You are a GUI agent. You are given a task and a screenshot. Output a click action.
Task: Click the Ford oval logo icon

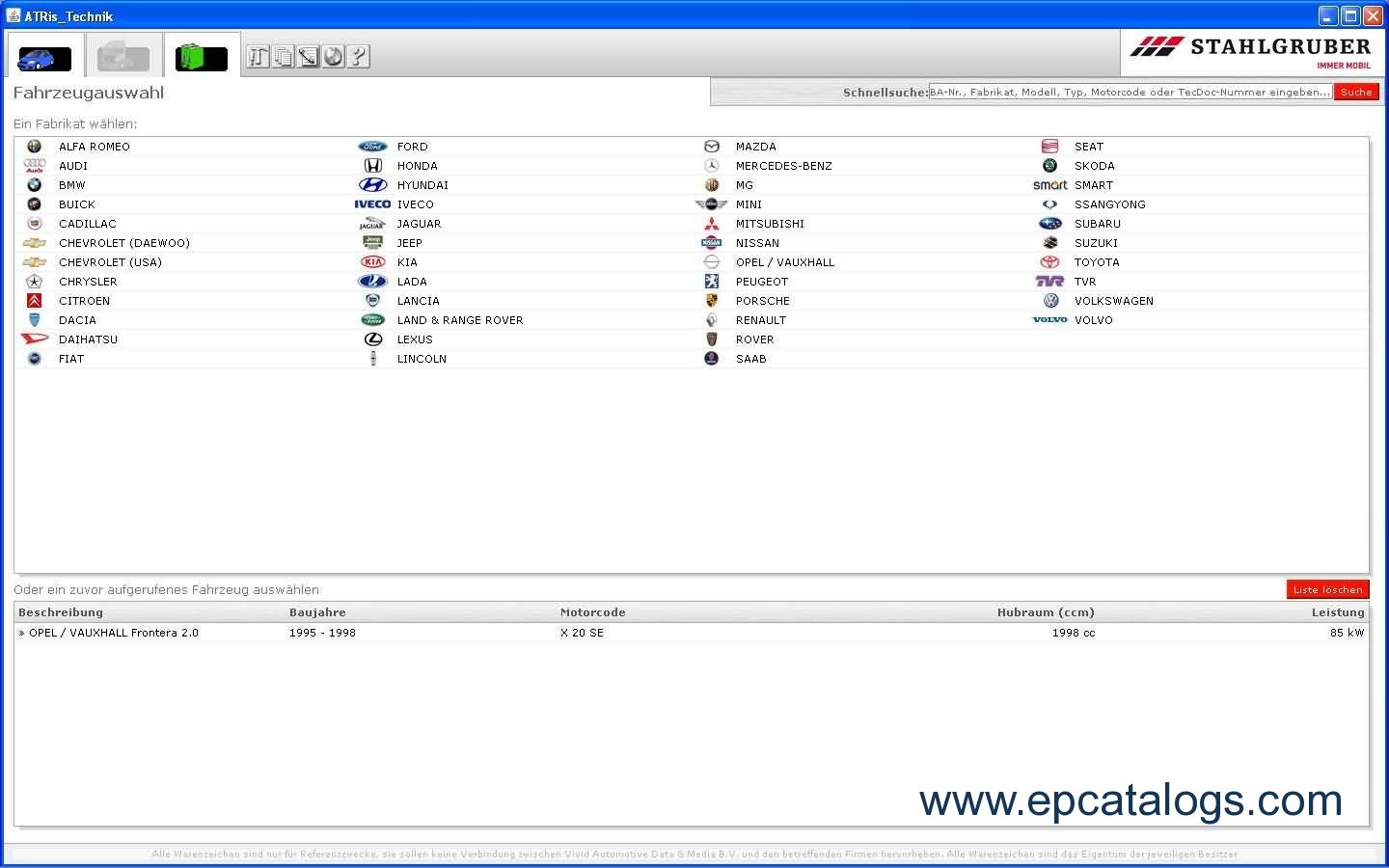pyautogui.click(x=372, y=147)
